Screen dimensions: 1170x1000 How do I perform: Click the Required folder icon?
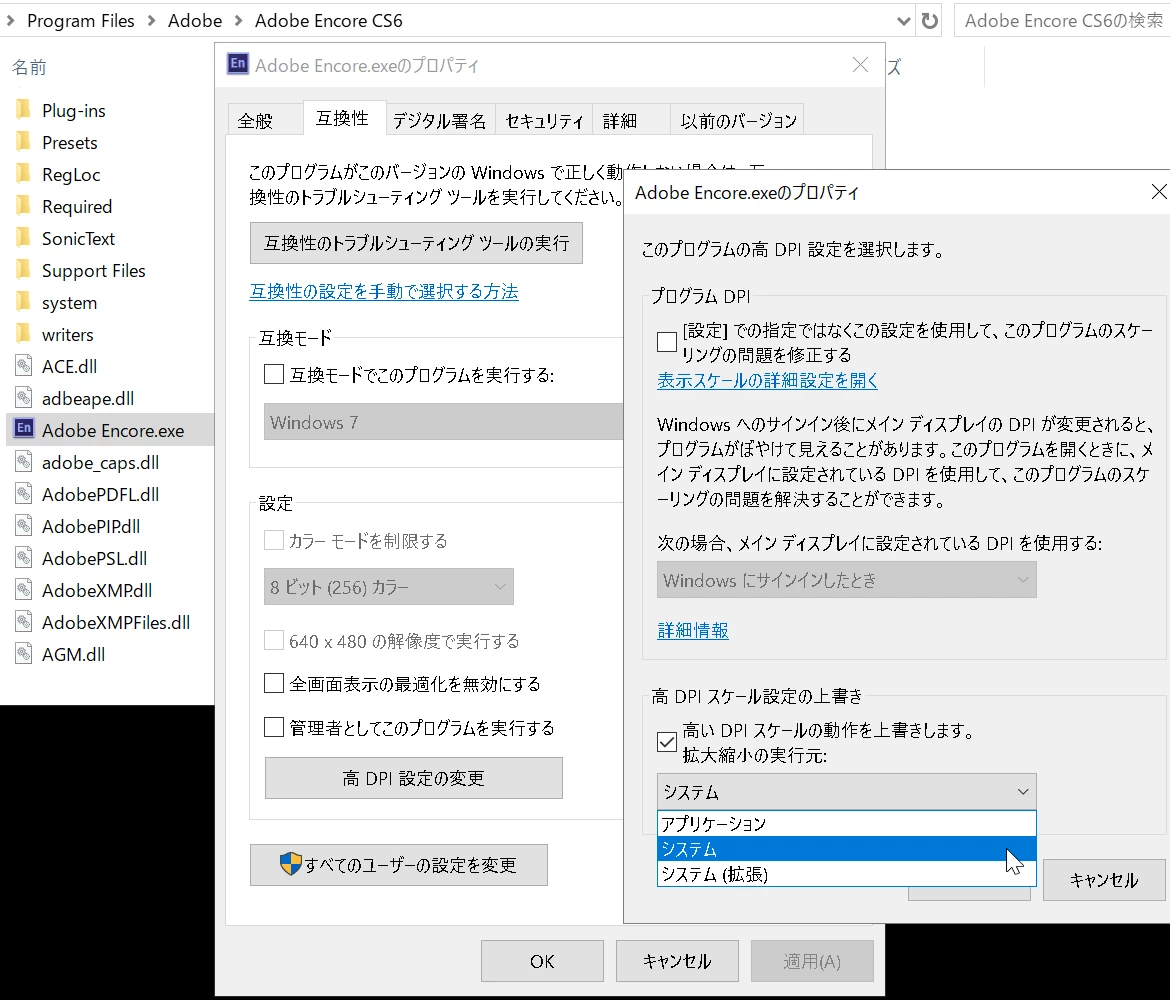[x=24, y=206]
